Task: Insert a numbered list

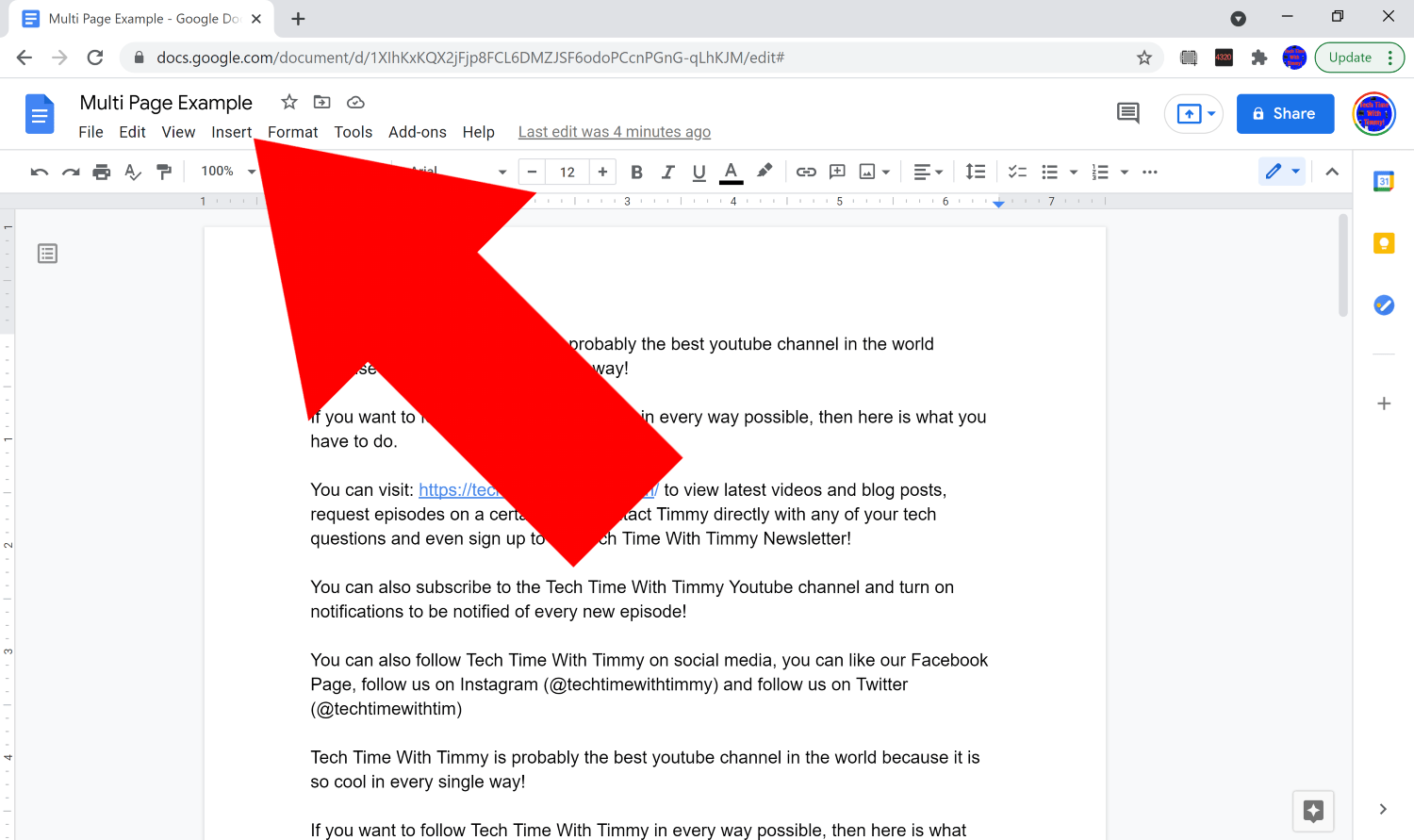Action: 1100,172
